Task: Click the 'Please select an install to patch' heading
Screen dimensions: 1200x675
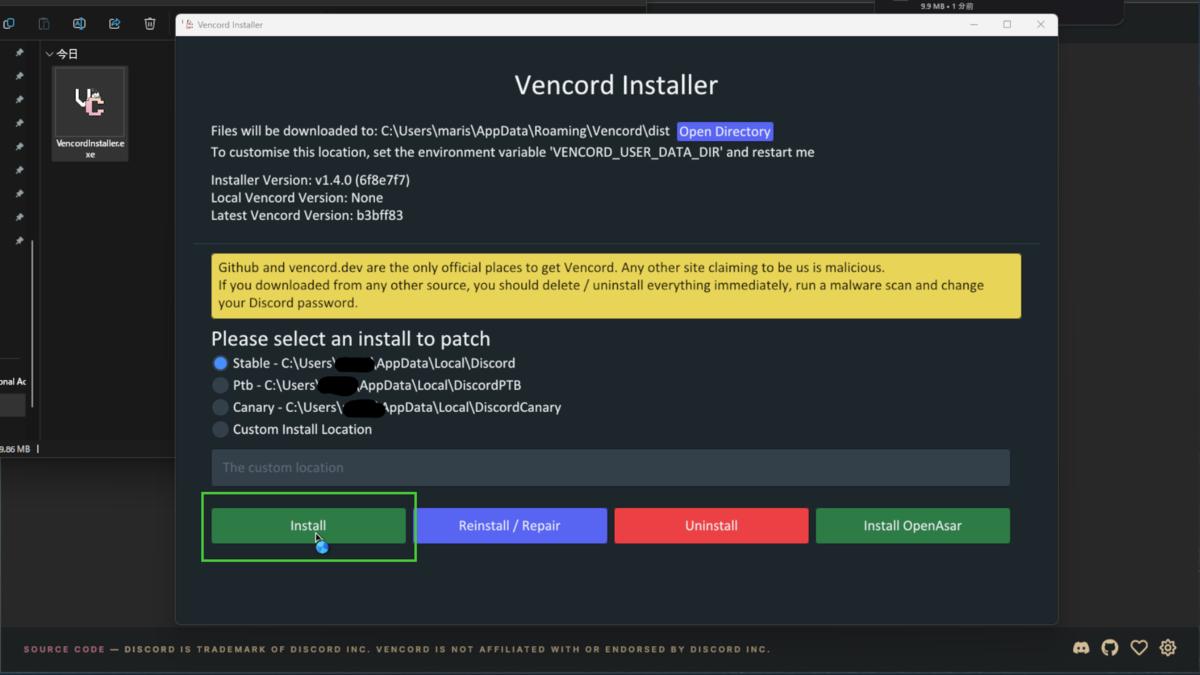Action: [x=351, y=339]
